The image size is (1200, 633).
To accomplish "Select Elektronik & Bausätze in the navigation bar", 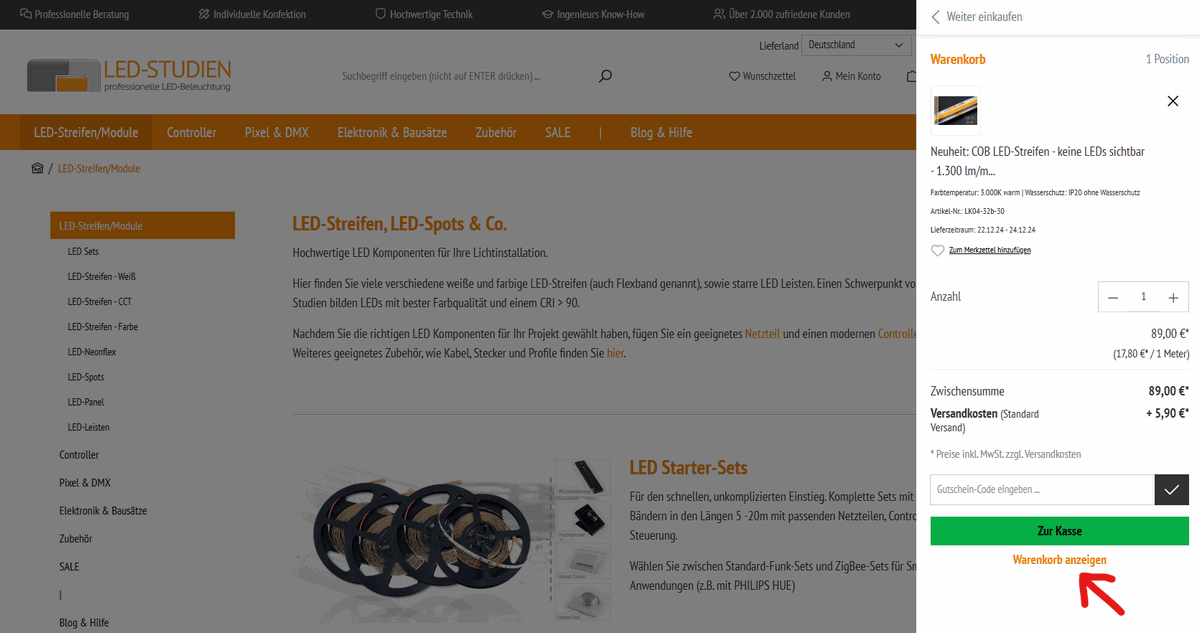I will 392,132.
